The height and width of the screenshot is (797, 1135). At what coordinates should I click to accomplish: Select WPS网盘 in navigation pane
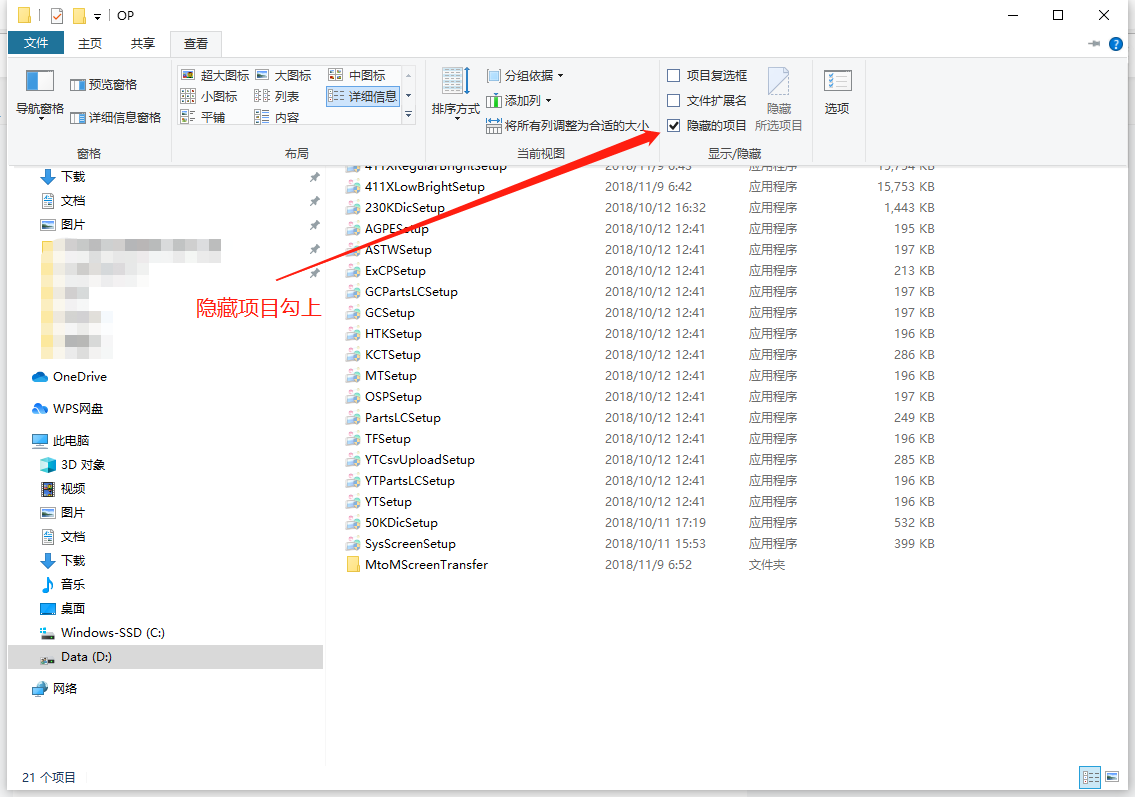coord(68,408)
